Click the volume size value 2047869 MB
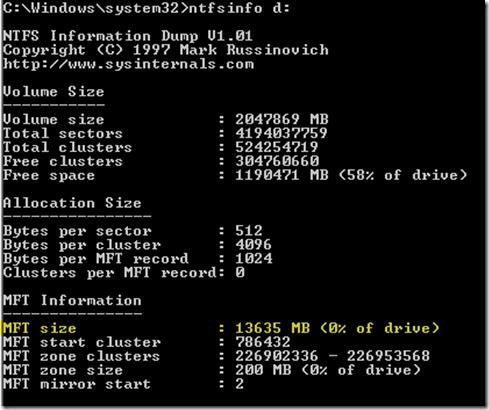489x410 pixels. pos(282,119)
